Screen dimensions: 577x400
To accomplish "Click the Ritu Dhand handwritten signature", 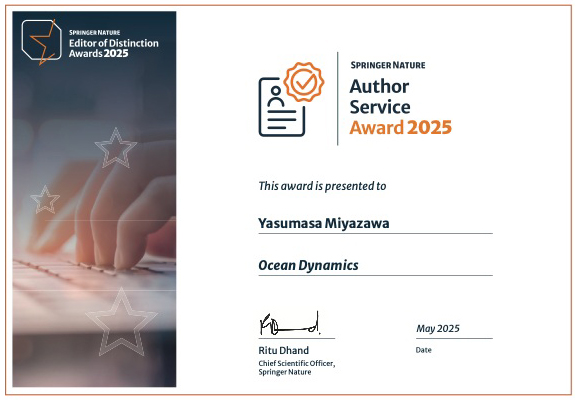I will pos(290,323).
